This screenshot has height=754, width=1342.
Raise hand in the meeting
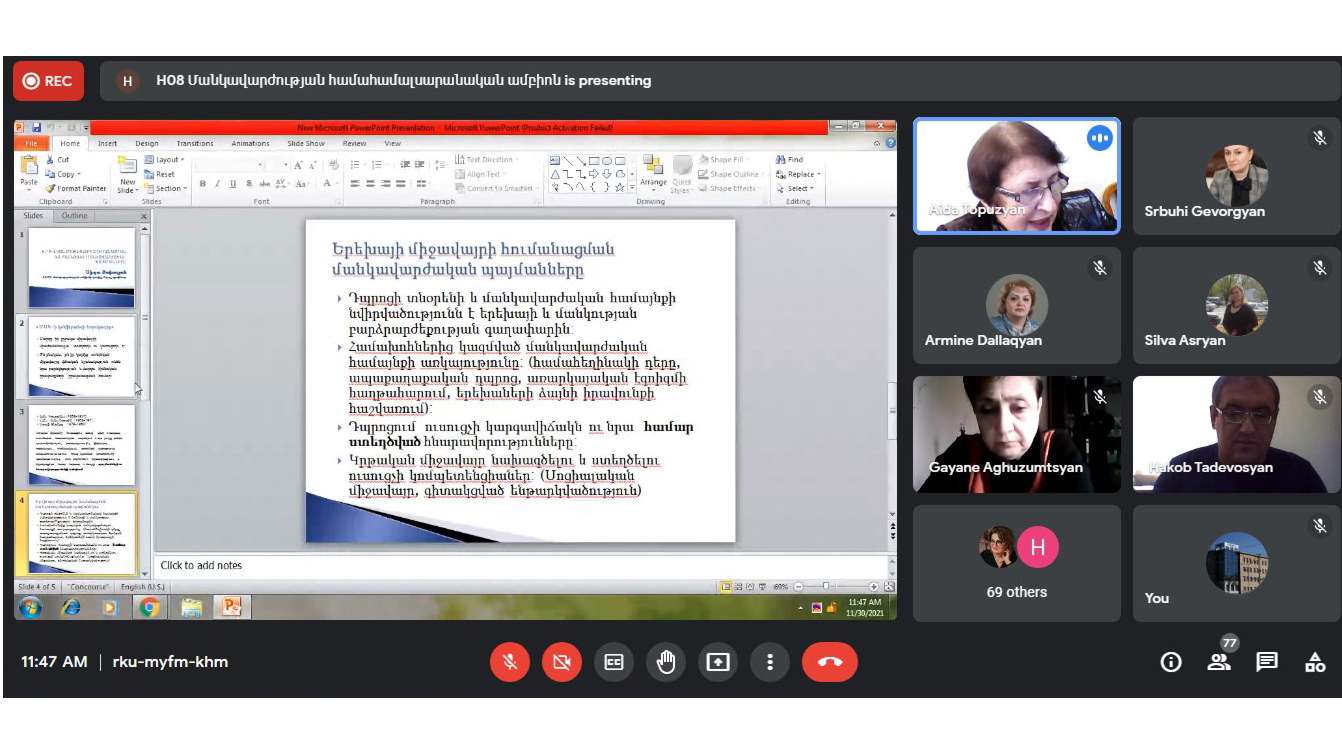click(666, 662)
